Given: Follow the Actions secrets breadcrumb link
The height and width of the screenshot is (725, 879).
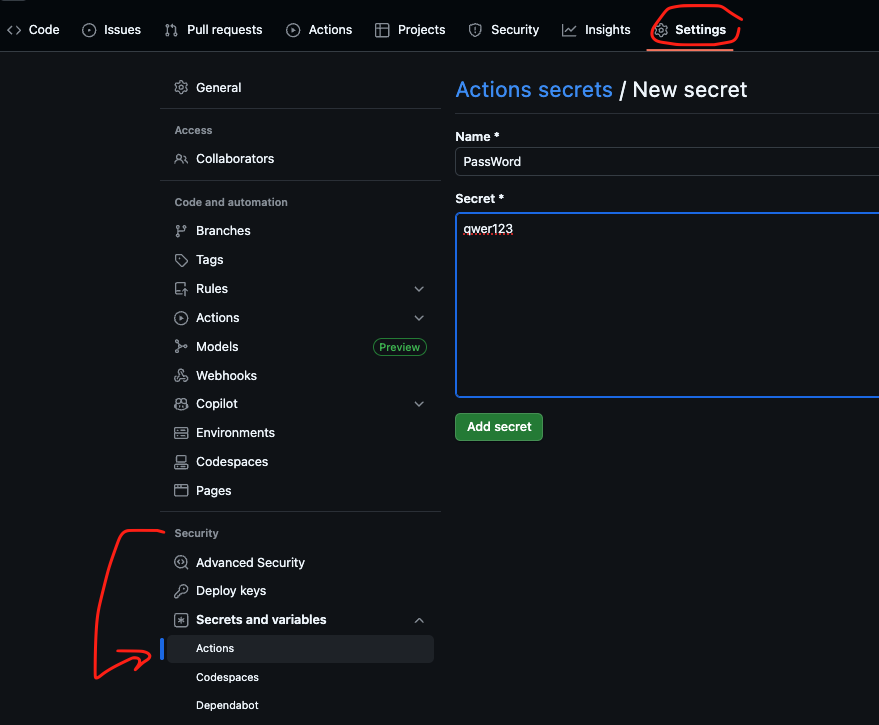Looking at the screenshot, I should pyautogui.click(x=534, y=90).
